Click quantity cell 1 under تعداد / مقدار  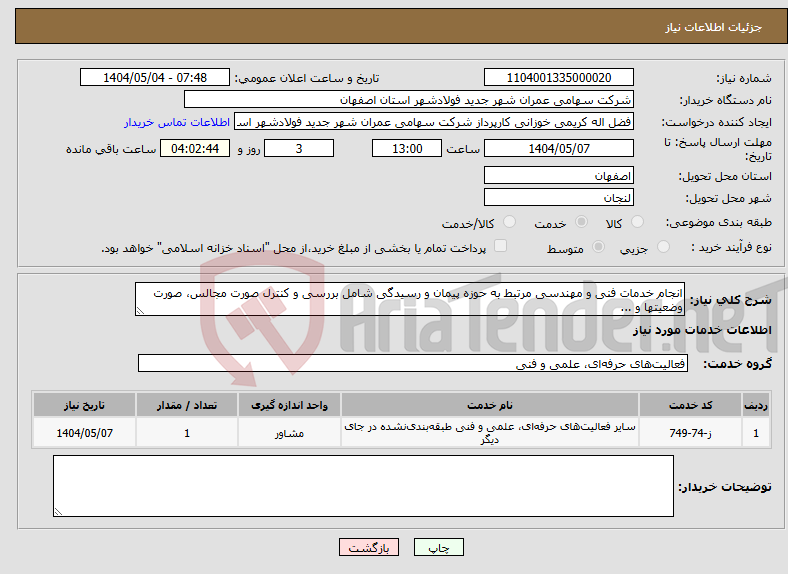pyautogui.click(x=187, y=432)
